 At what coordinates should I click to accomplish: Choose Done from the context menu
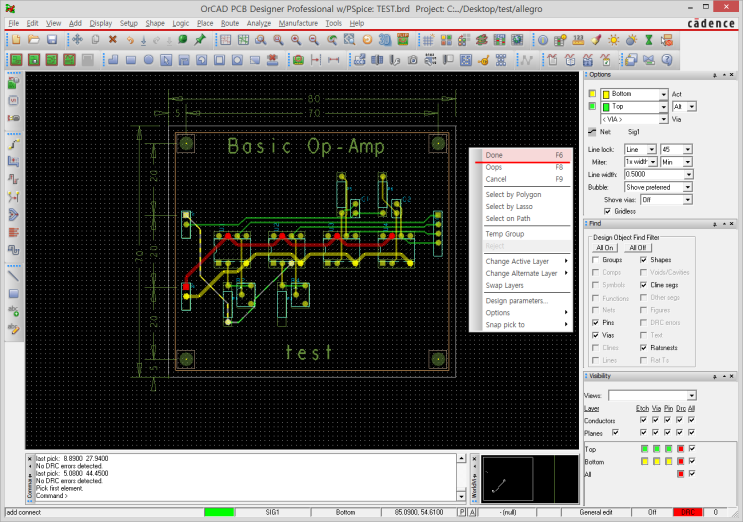pos(495,155)
